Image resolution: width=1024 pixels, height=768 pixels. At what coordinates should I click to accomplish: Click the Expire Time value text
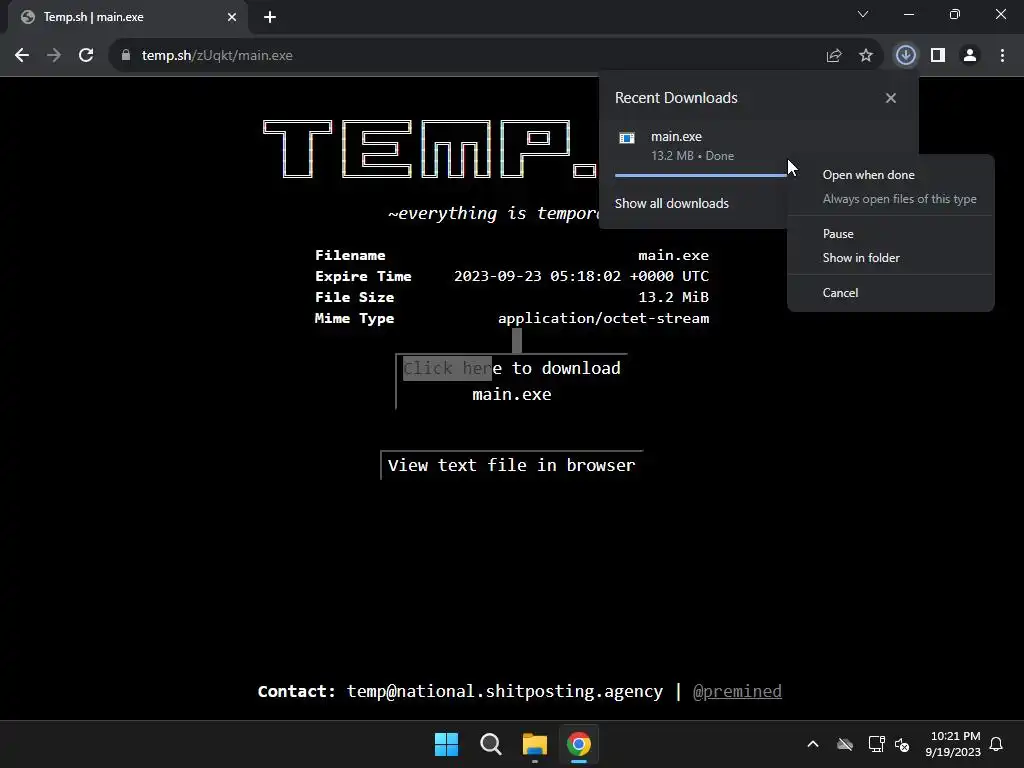pos(581,276)
